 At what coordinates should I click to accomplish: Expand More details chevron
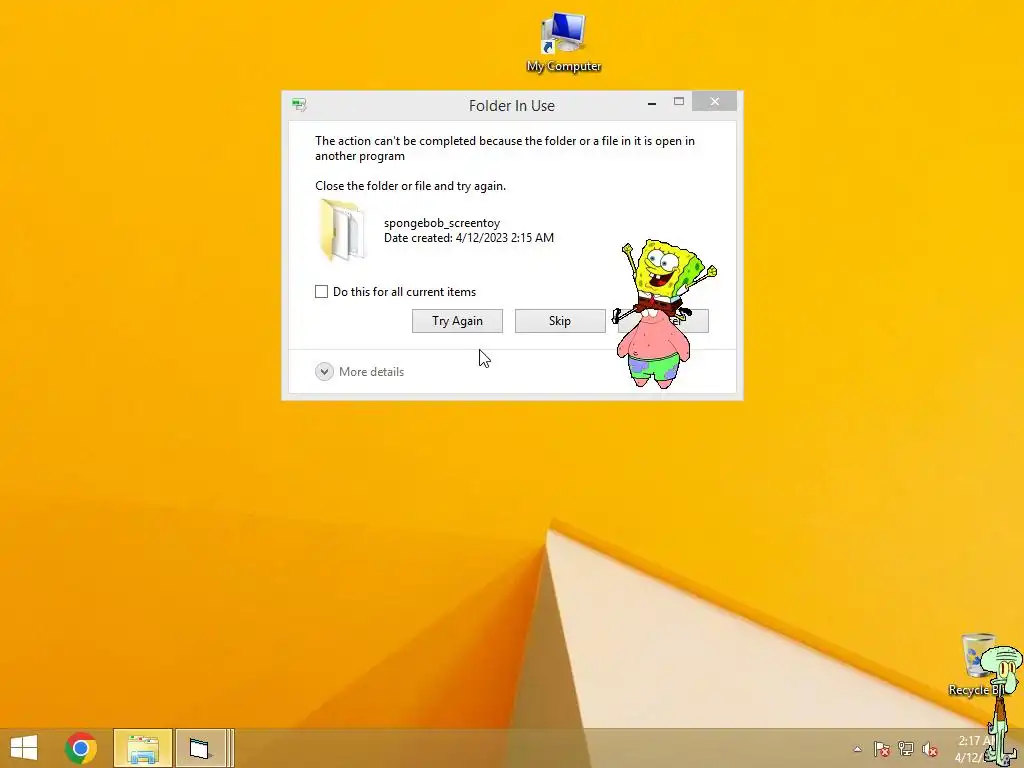coord(324,372)
